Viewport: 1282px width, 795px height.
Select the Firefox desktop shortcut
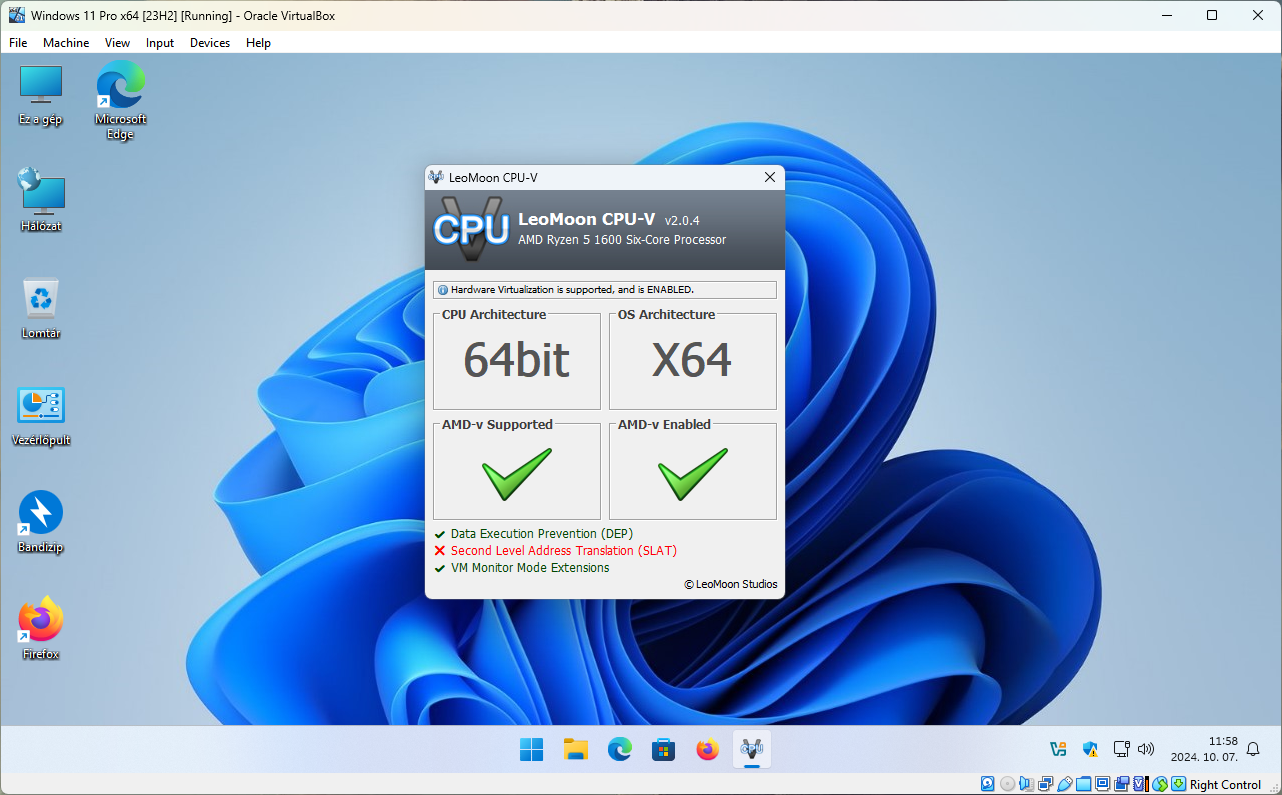click(41, 629)
